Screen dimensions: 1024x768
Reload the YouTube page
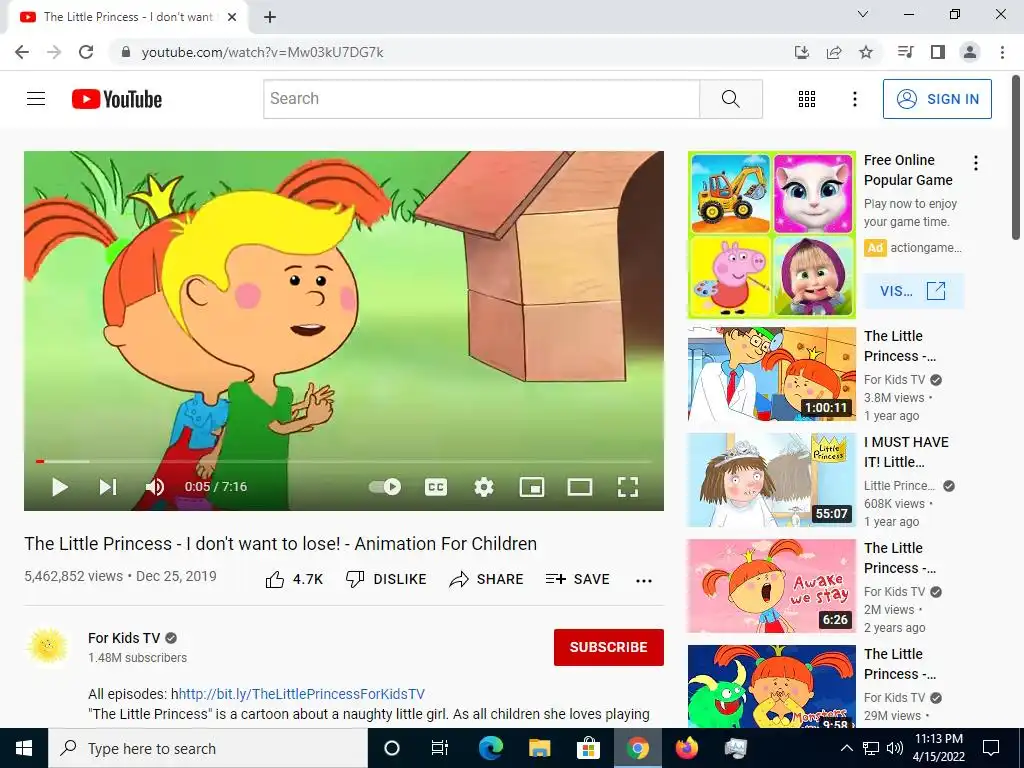86,52
